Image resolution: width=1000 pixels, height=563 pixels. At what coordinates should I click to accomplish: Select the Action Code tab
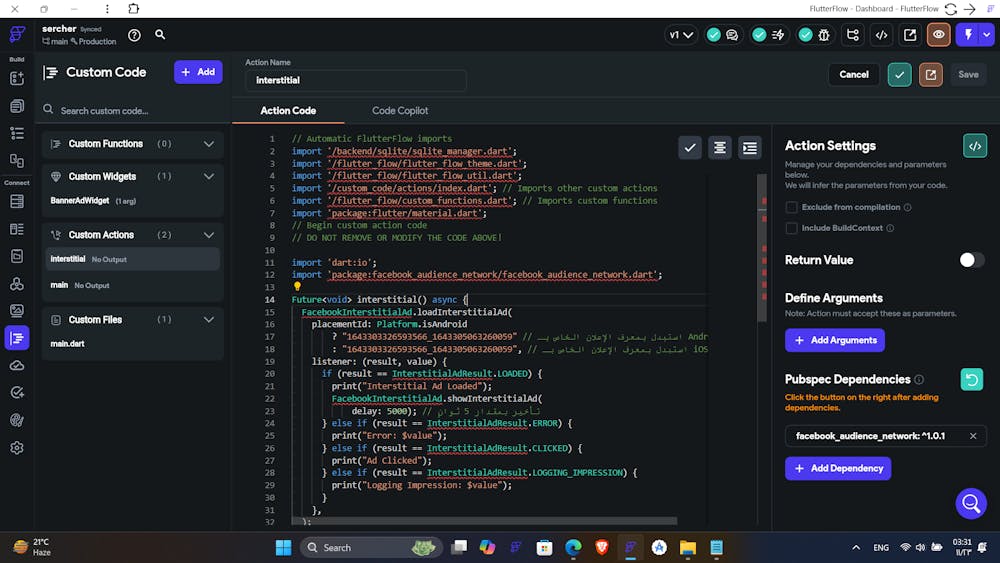(288, 111)
